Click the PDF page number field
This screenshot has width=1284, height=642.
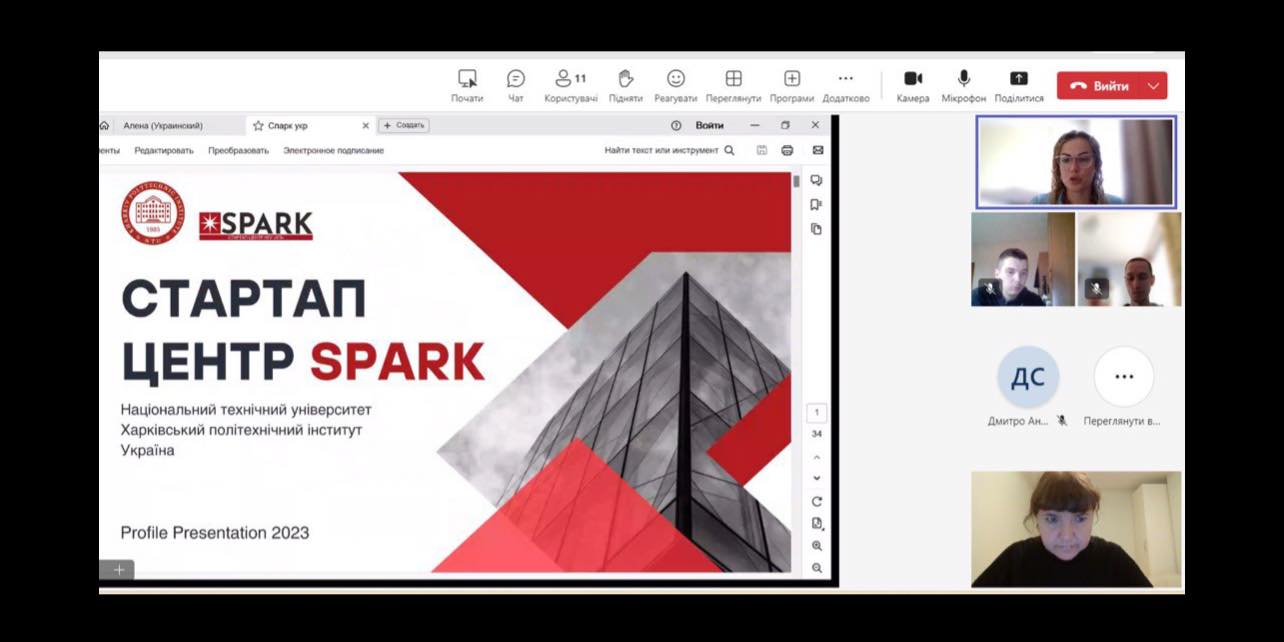click(816, 412)
